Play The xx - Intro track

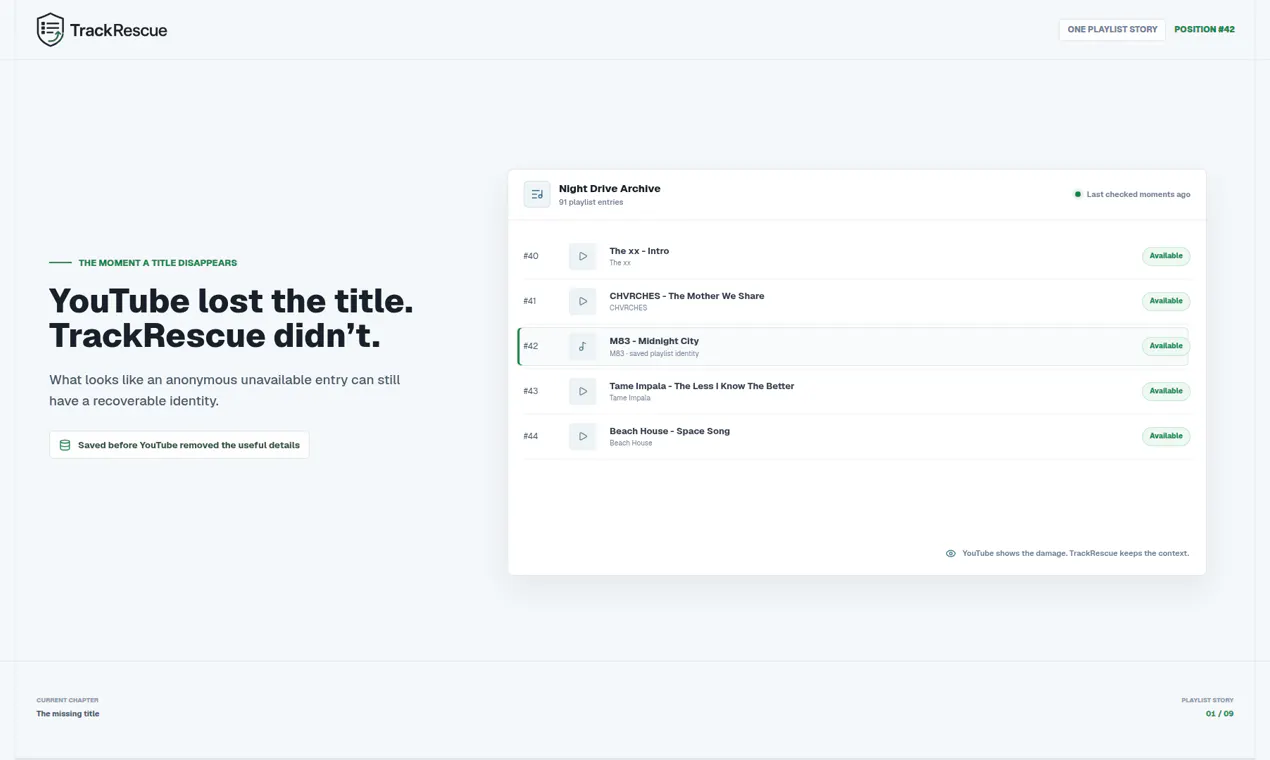(x=582, y=256)
